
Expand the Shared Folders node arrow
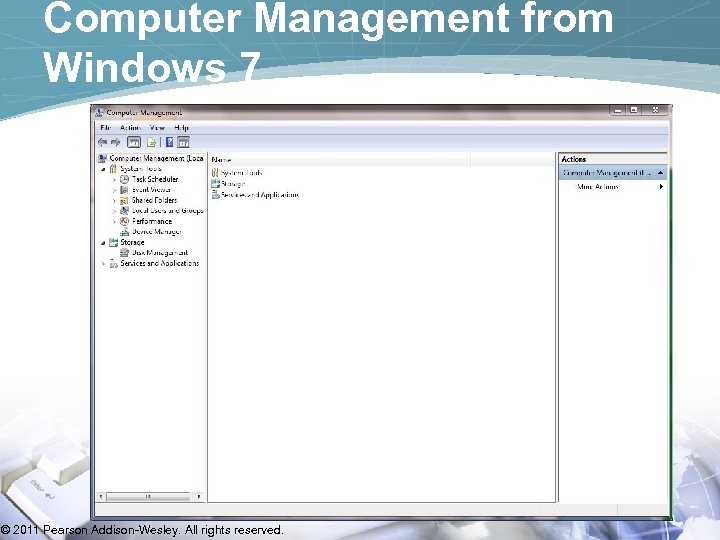click(x=114, y=201)
